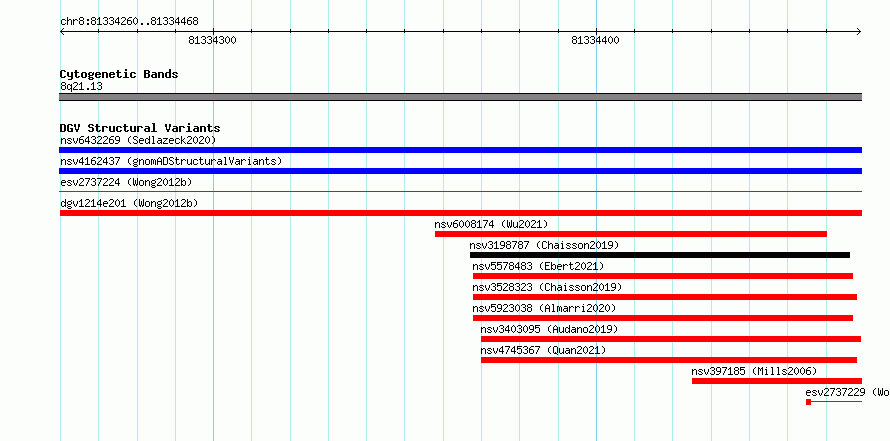This screenshot has width=890, height=441.
Task: Click the Cytogenetic Bands track title
Action: (x=119, y=74)
